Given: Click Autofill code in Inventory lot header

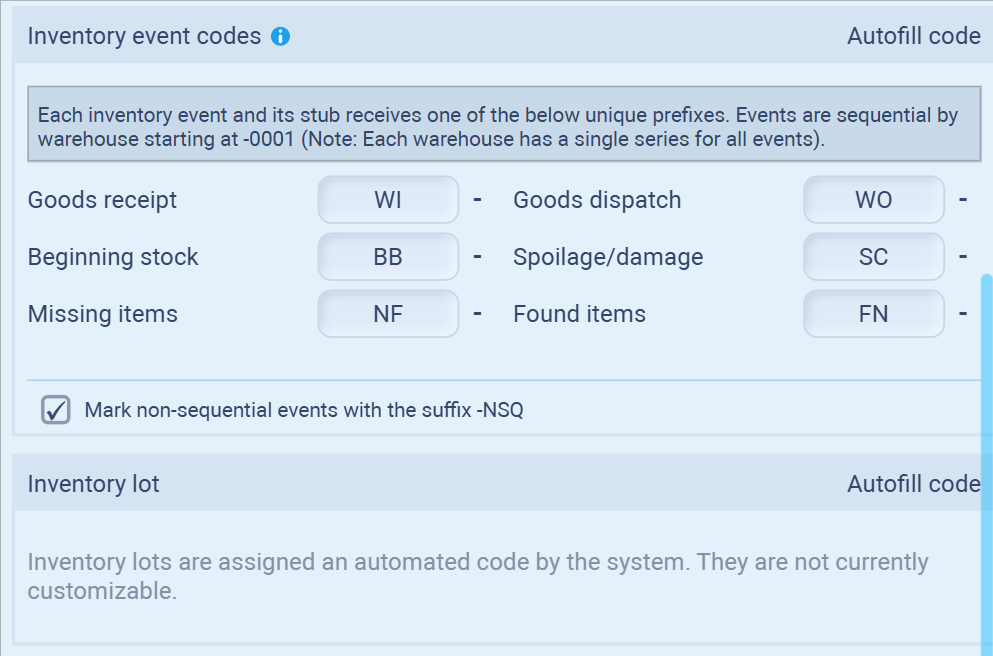Looking at the screenshot, I should (x=913, y=484).
